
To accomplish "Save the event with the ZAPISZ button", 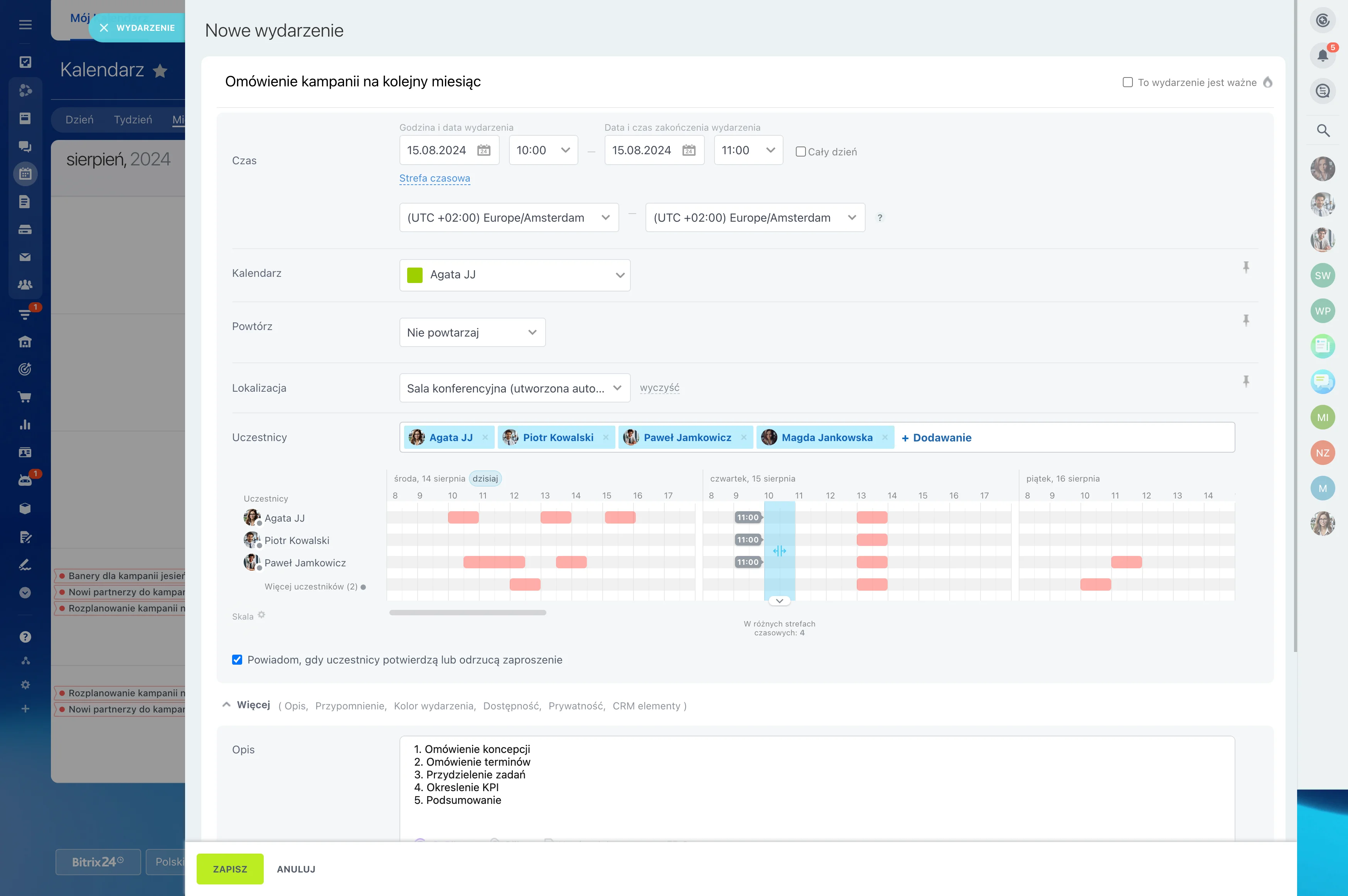I will [x=230, y=869].
